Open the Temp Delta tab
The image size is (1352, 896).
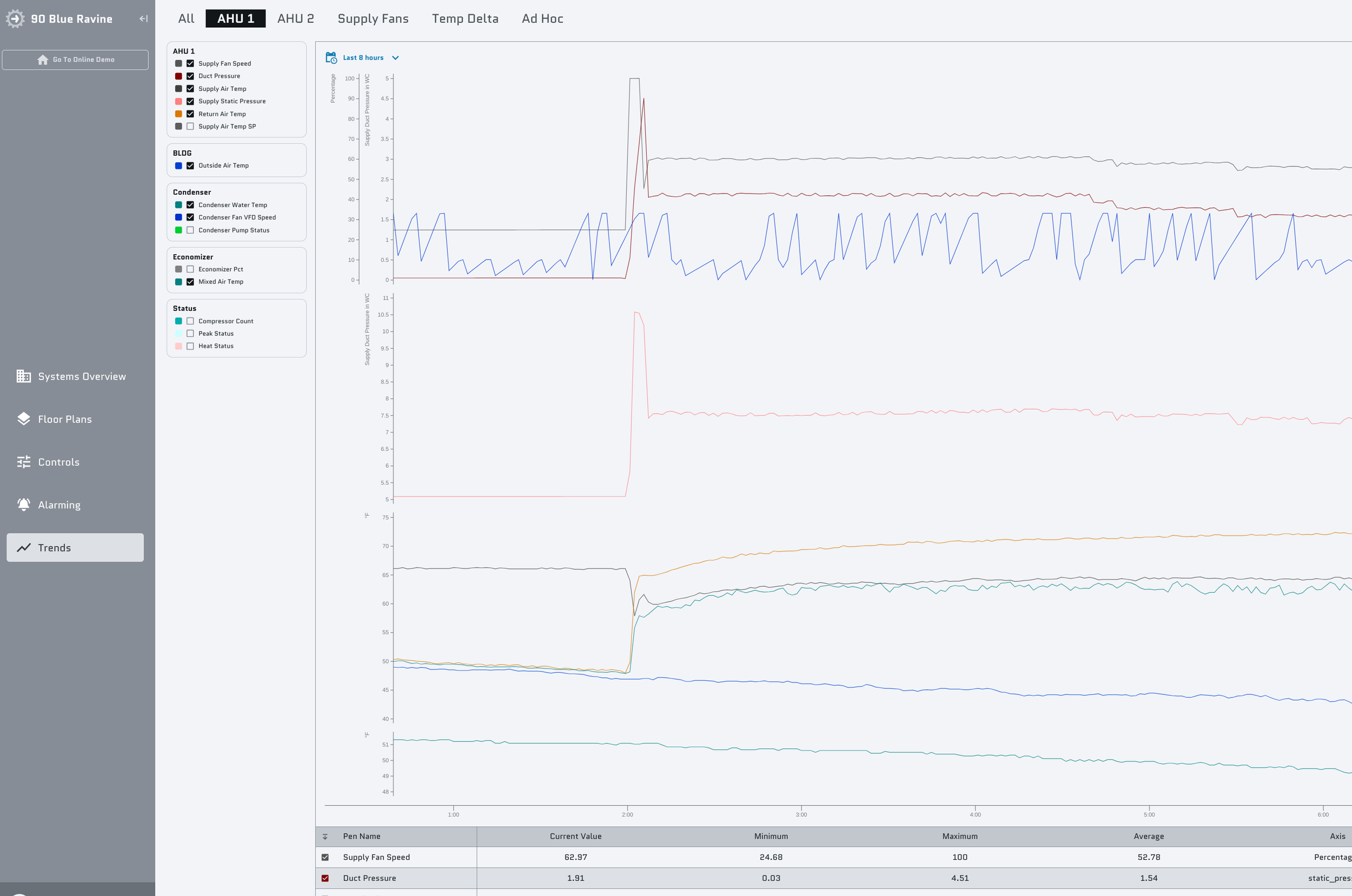coord(465,18)
